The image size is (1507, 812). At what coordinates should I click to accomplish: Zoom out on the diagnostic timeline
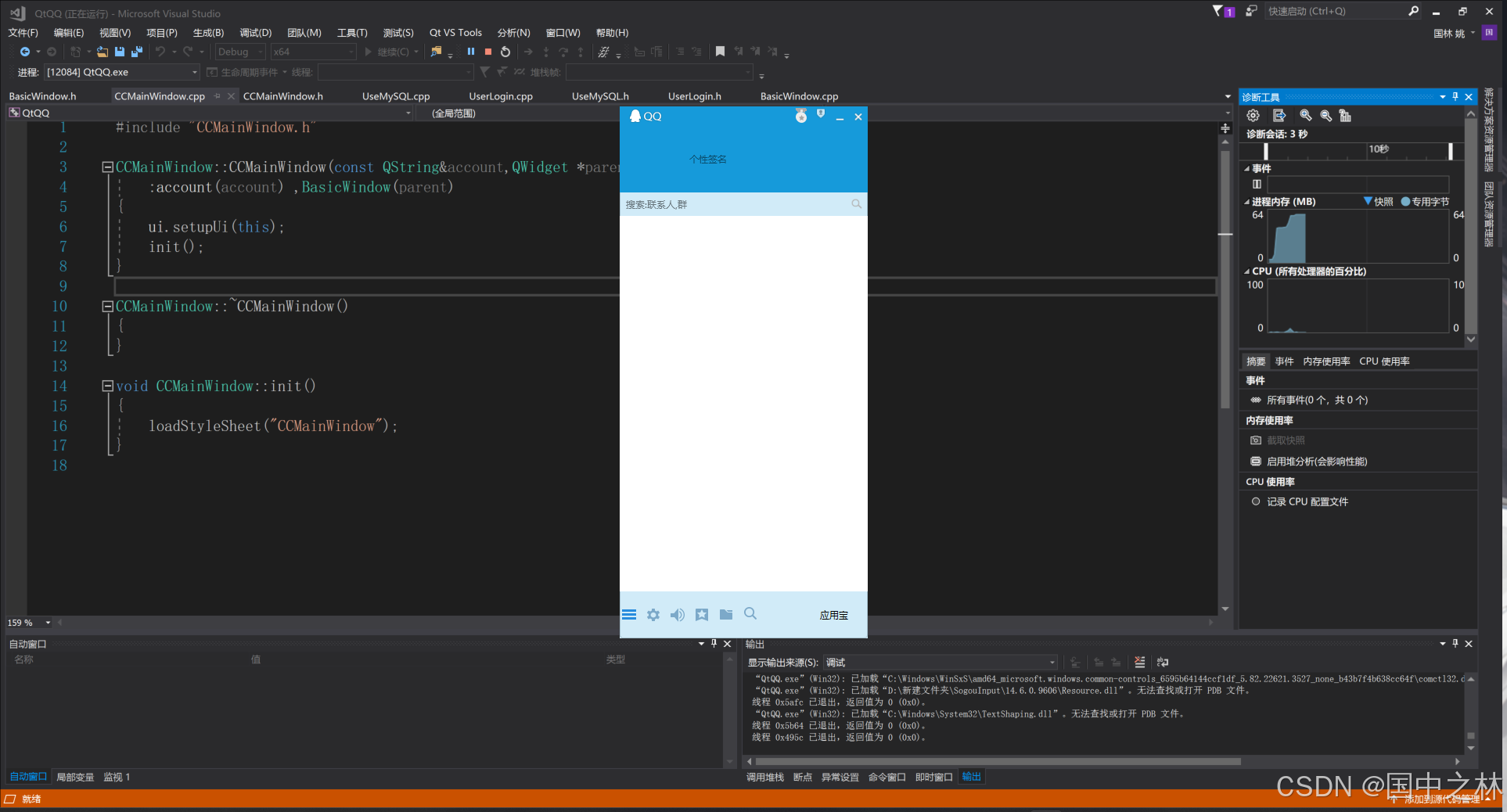pos(1325,116)
